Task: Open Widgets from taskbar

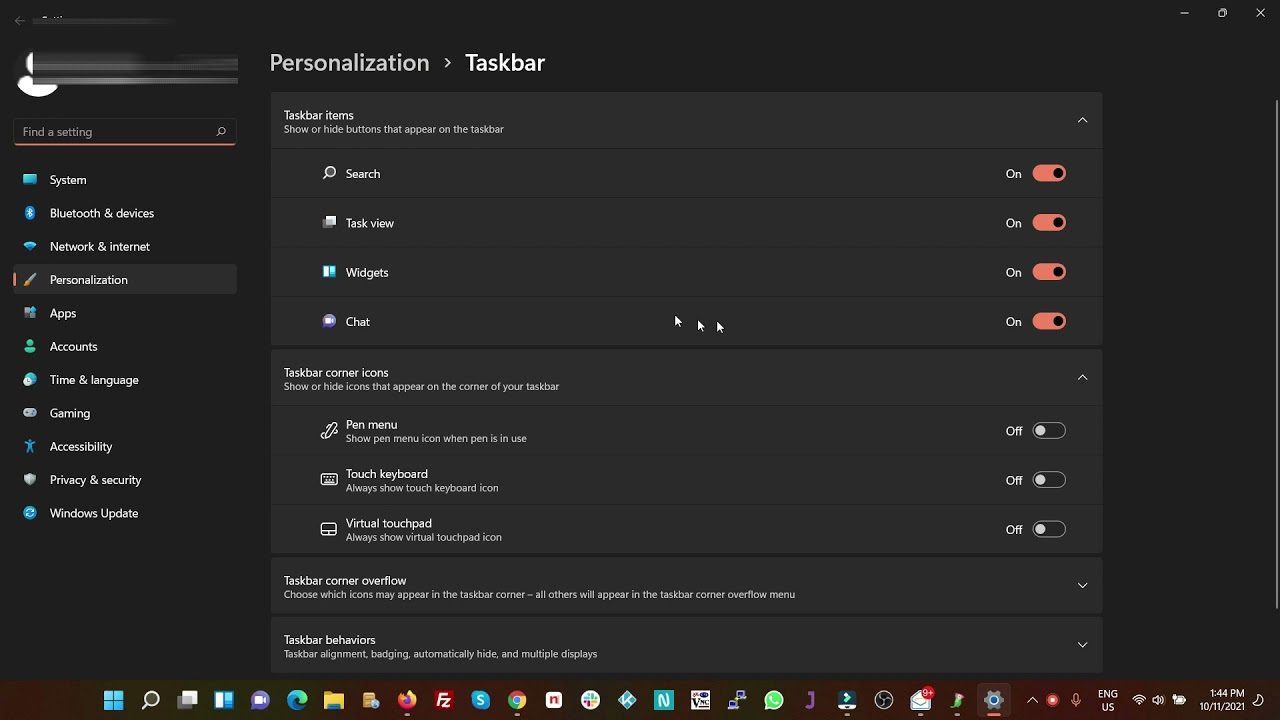Action: (x=224, y=700)
